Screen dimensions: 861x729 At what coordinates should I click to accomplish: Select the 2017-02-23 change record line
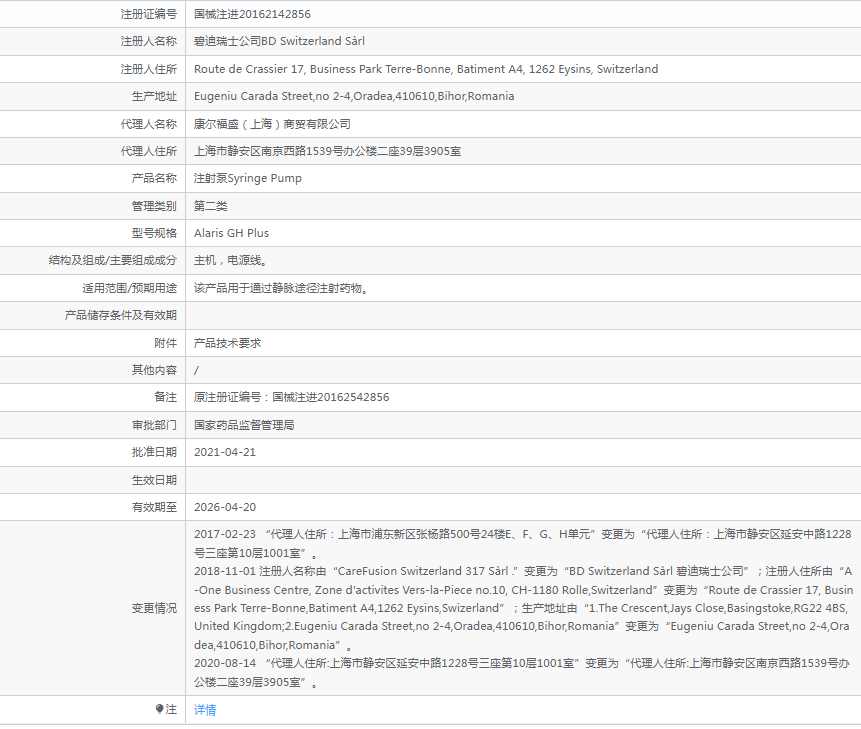[x=523, y=543]
